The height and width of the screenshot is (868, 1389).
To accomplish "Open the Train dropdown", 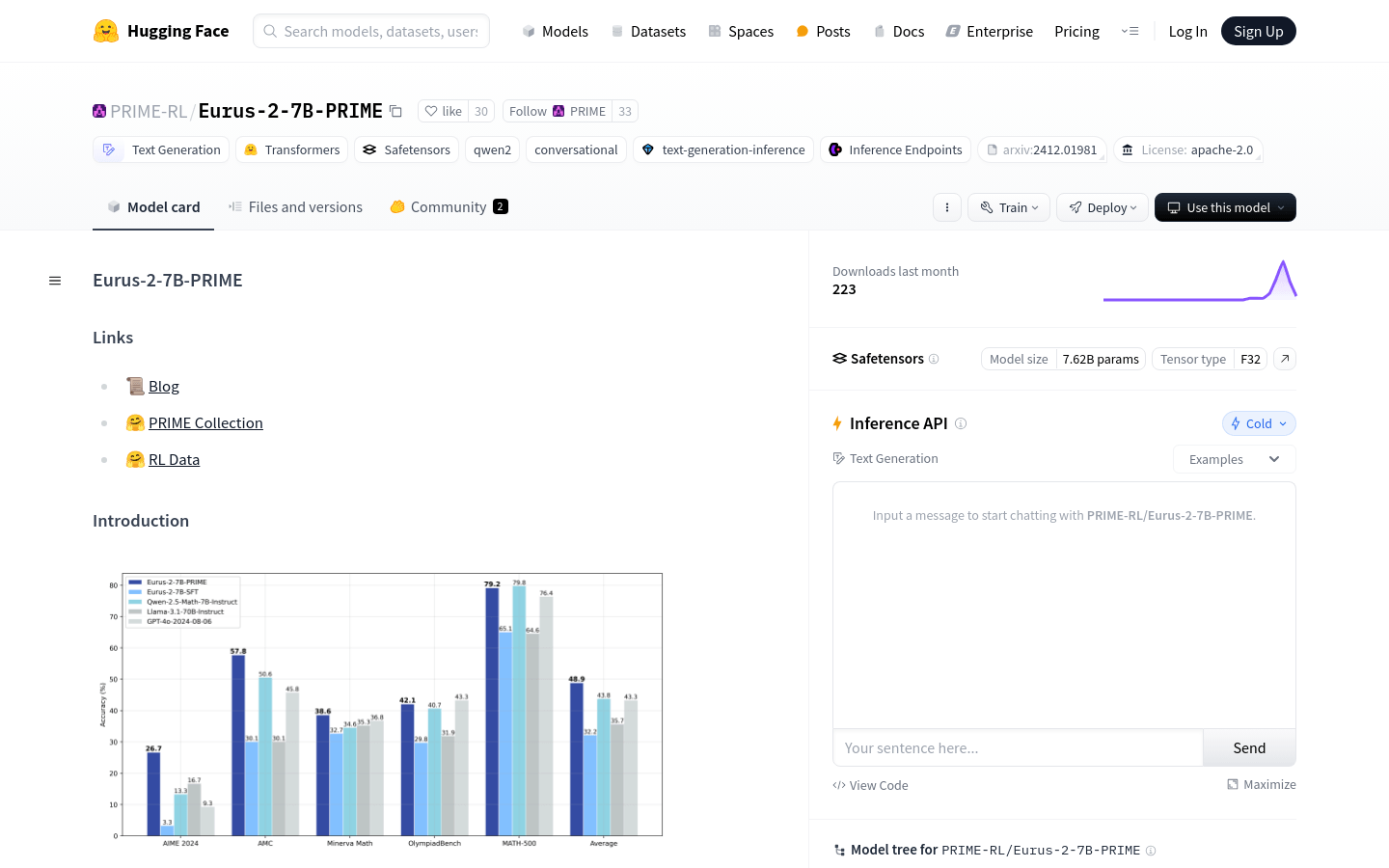I will tap(1009, 207).
